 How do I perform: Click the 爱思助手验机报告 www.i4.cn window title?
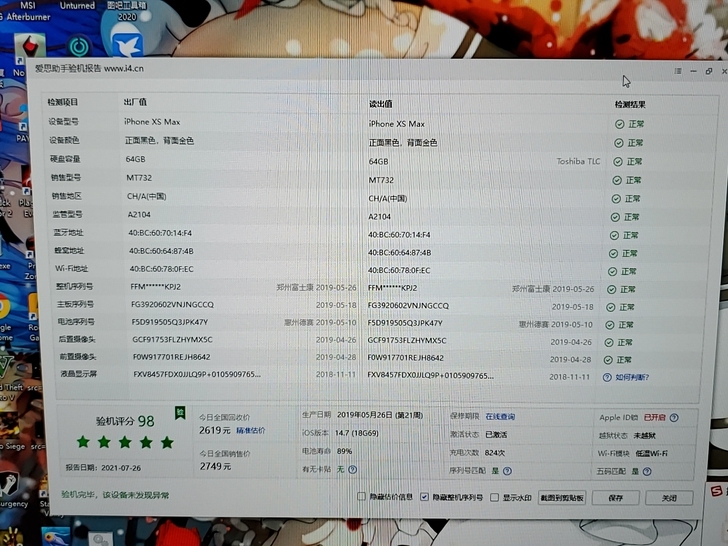click(89, 69)
